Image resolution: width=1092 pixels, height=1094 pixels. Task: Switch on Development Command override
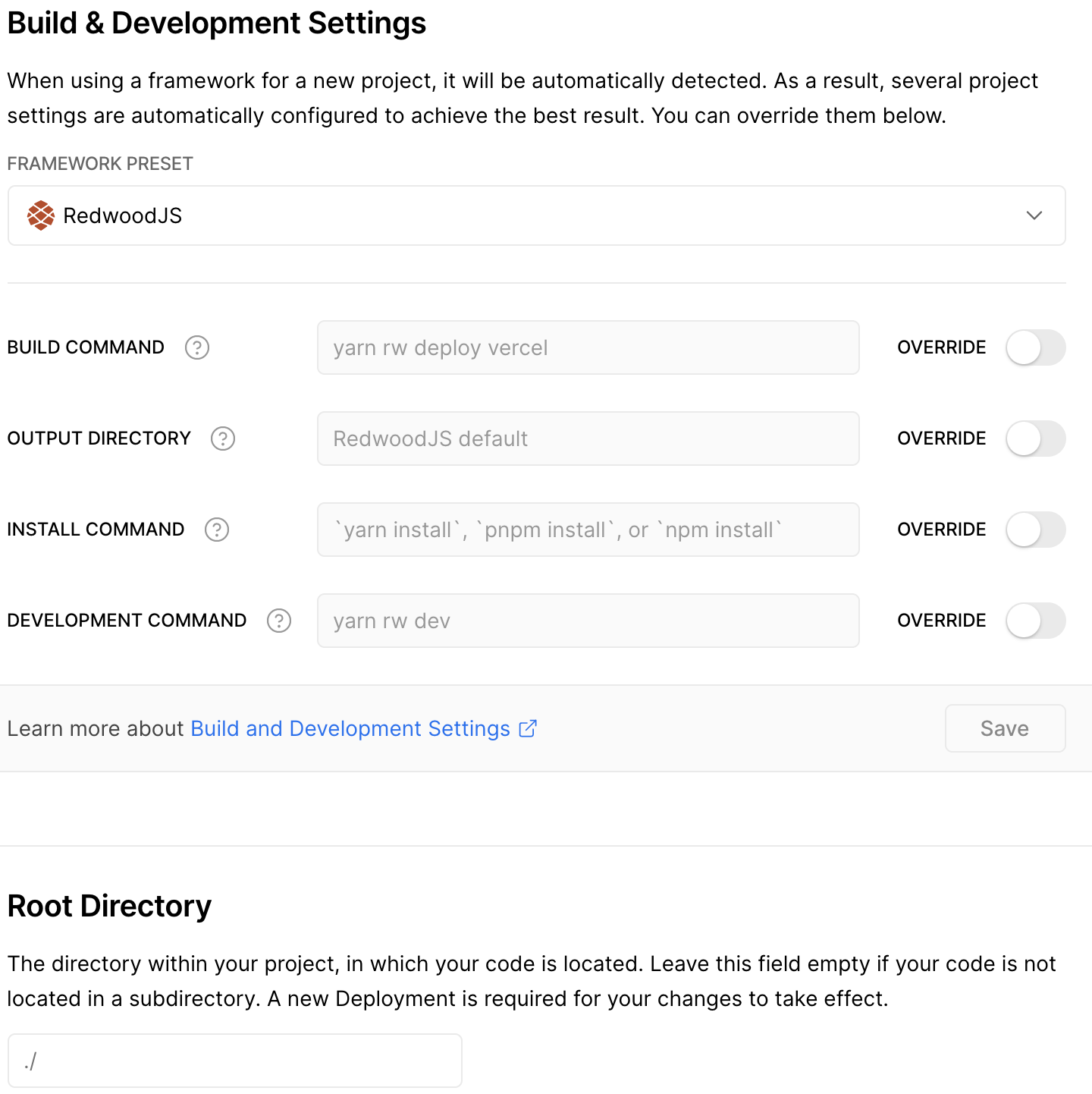(x=1035, y=621)
